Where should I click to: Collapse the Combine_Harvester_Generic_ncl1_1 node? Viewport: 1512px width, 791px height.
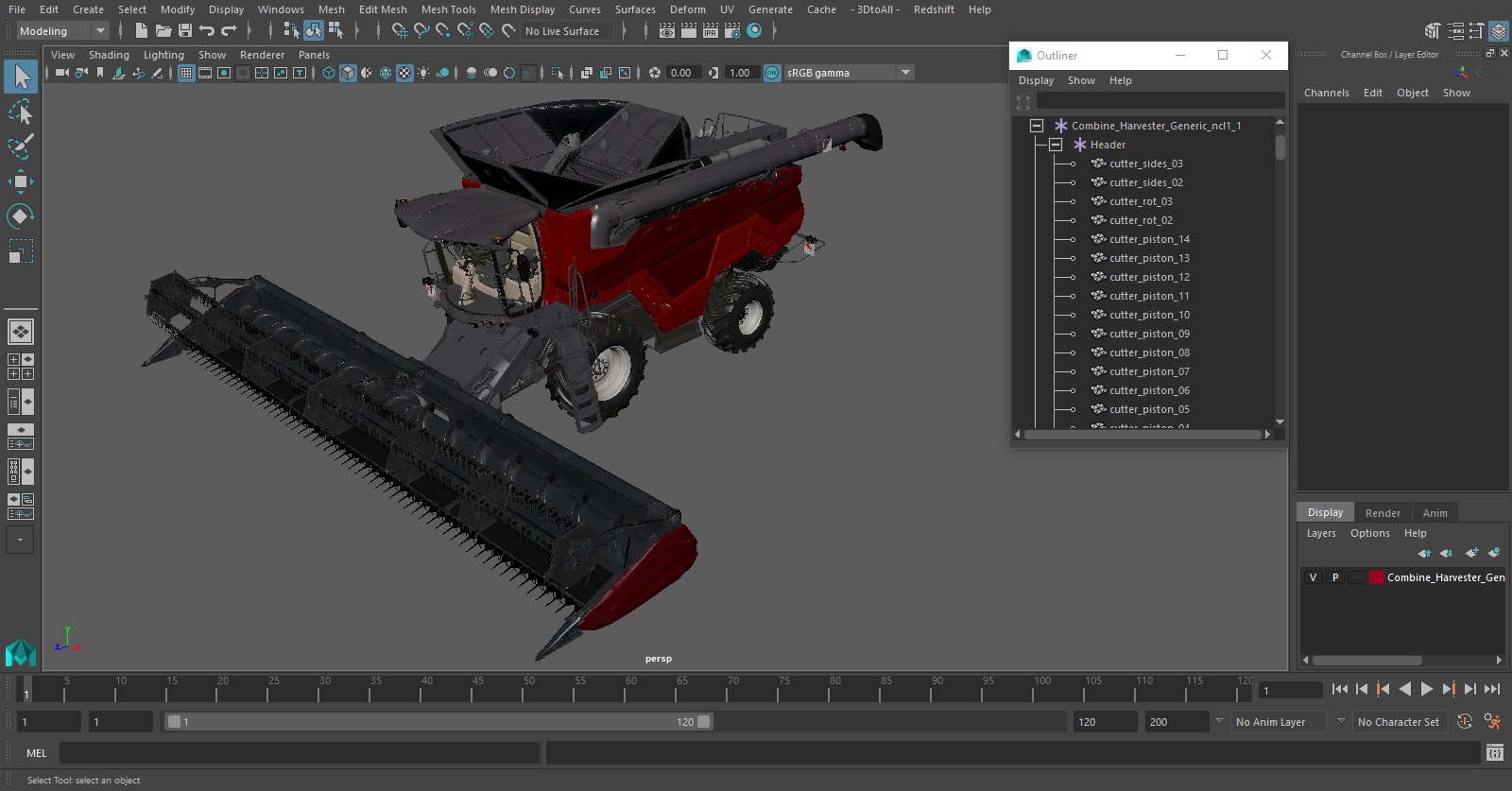(x=1037, y=126)
